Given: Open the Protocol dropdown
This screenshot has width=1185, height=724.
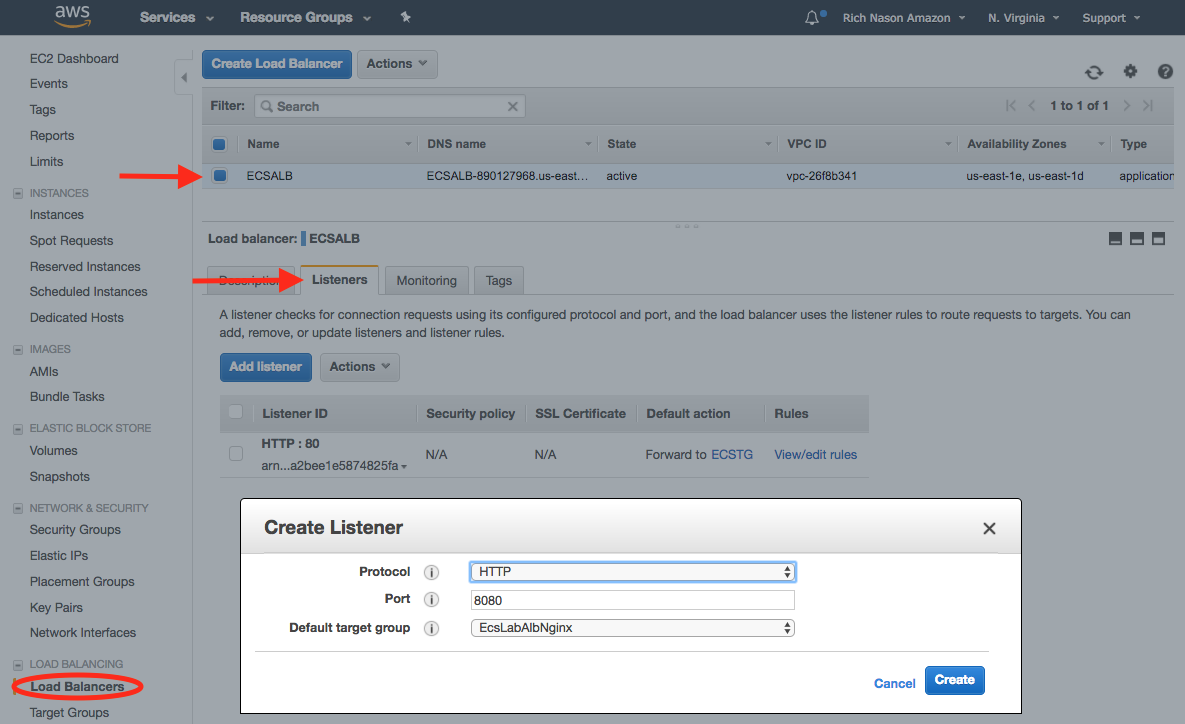Looking at the screenshot, I should coord(633,572).
